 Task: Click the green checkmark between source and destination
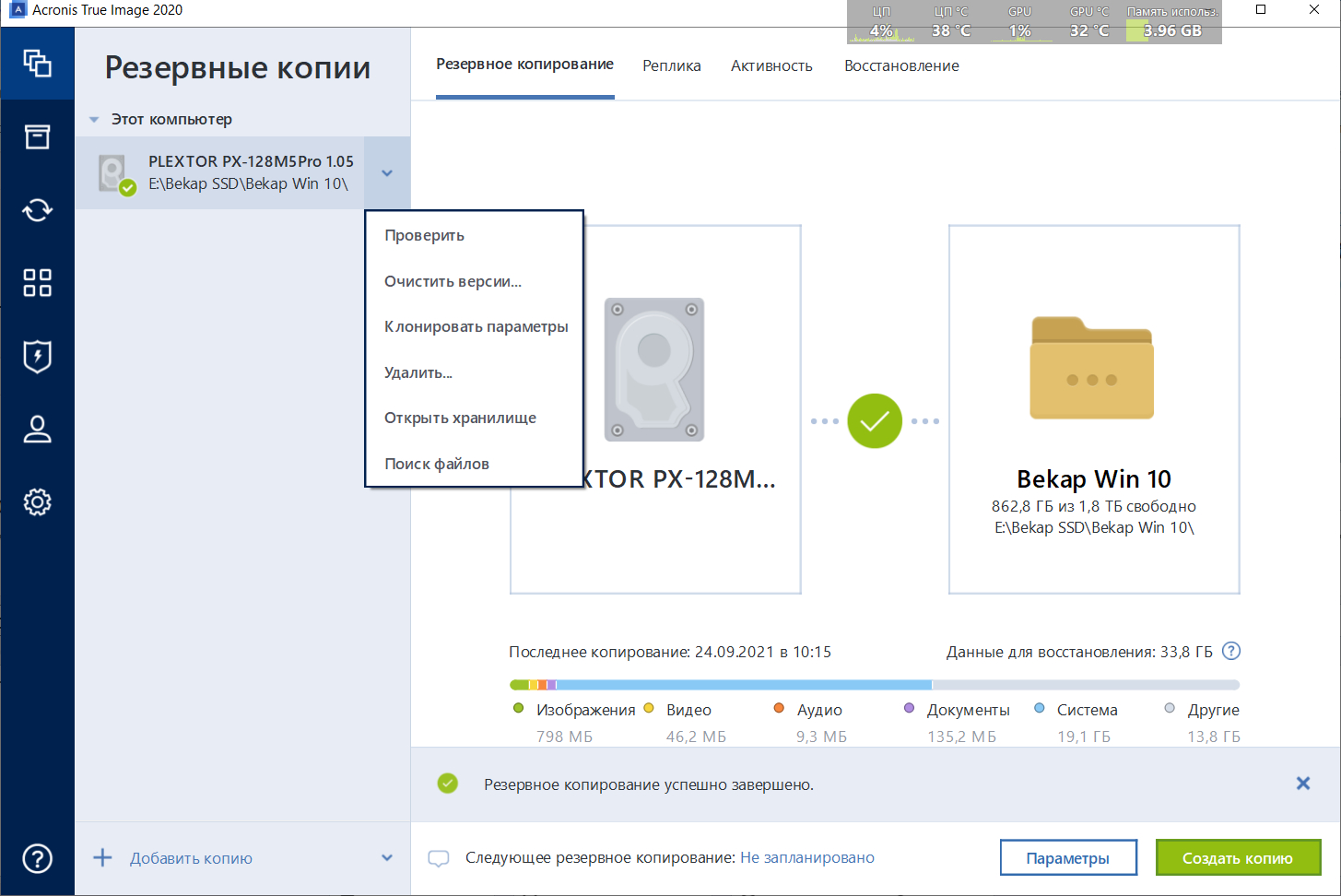[875, 421]
